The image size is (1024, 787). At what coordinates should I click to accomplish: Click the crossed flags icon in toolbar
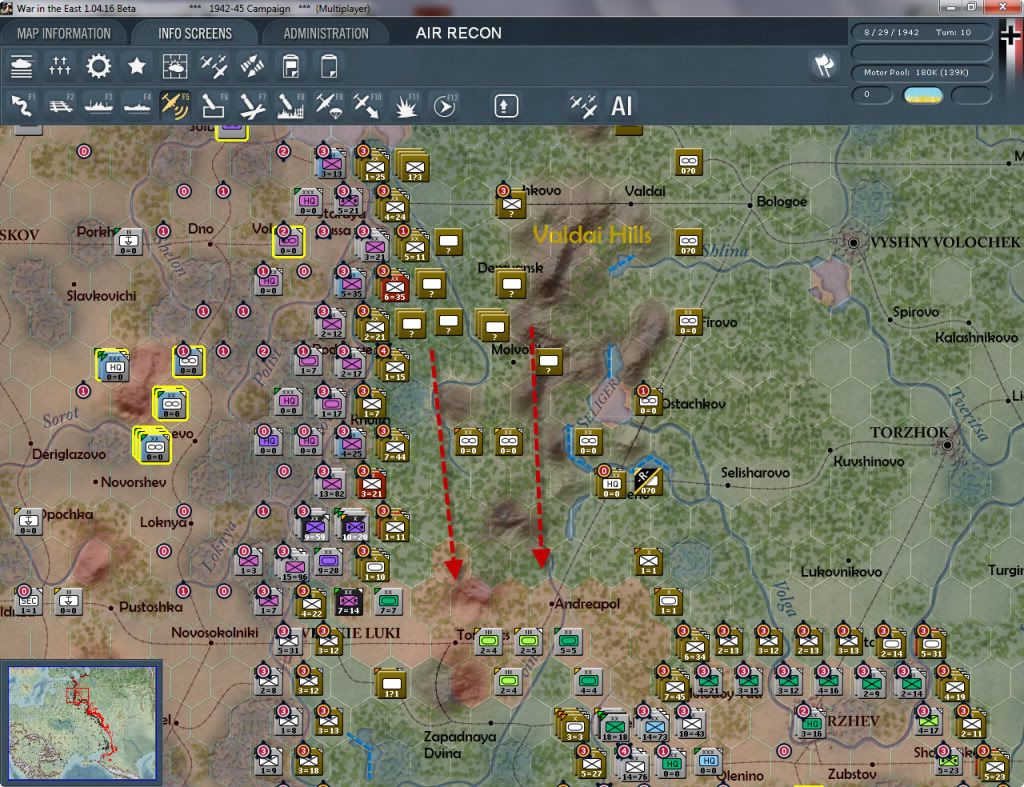[824, 66]
